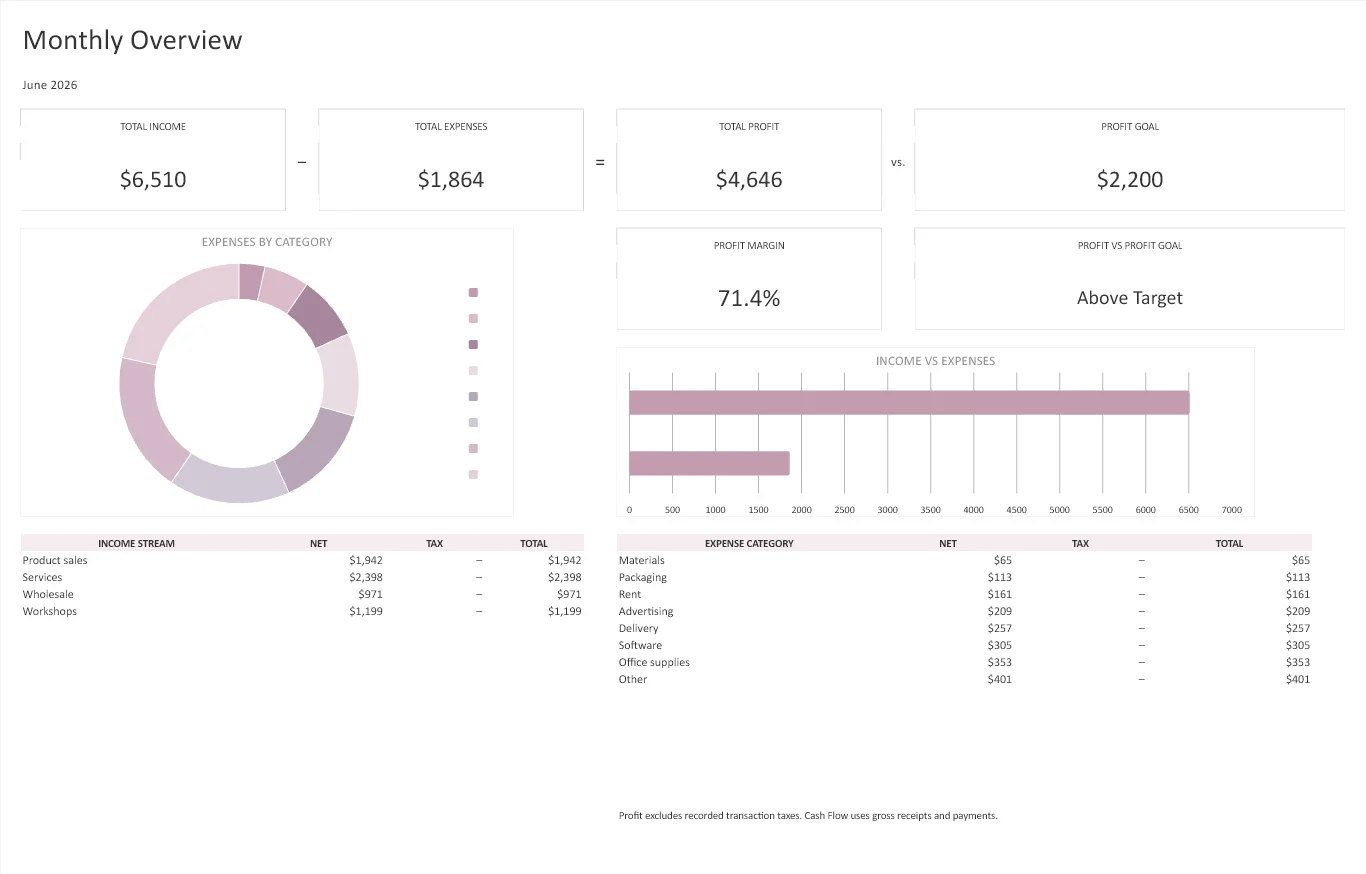
Task: Select the Product sales row label
Action: 55,560
